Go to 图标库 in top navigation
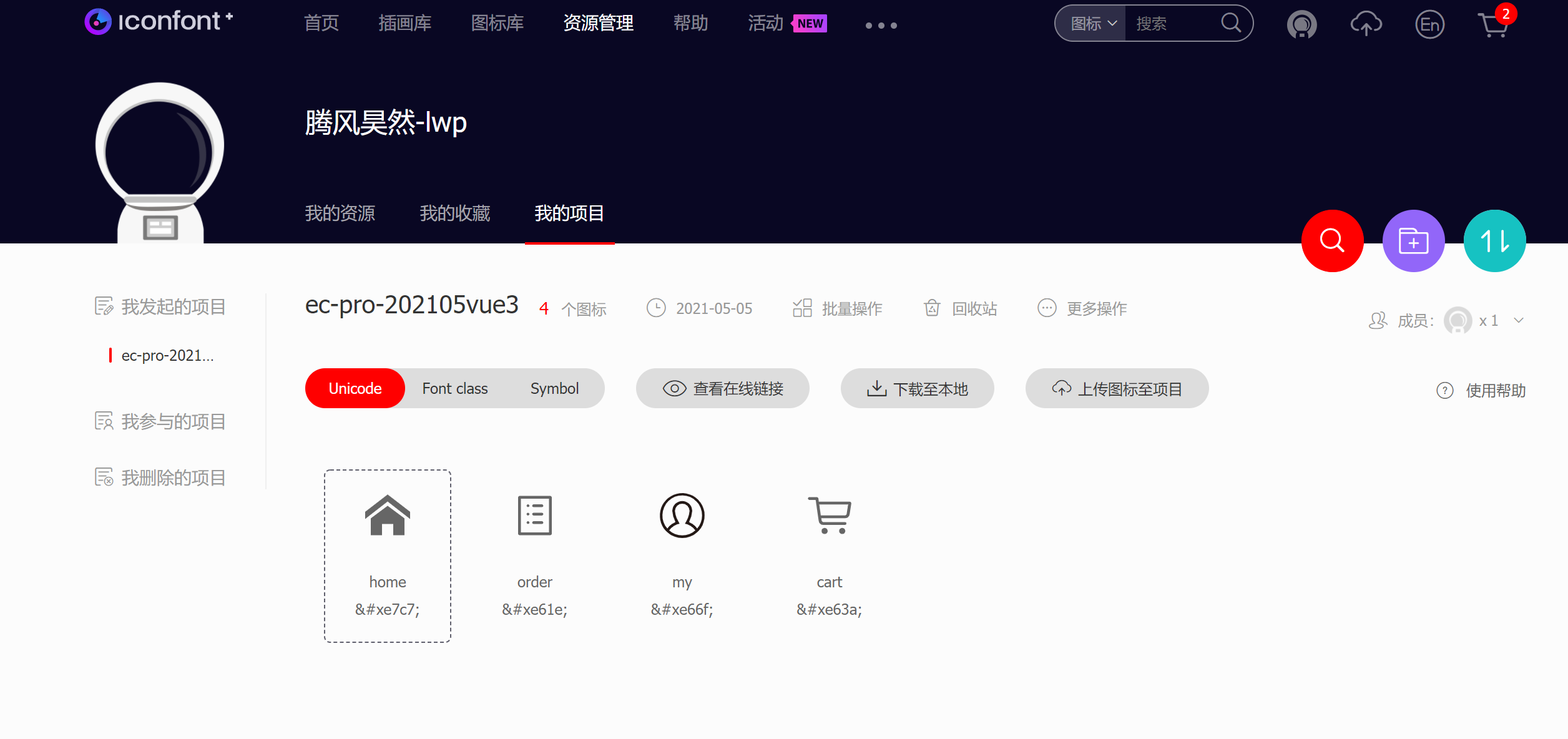Viewport: 1568px width, 739px height. [x=497, y=24]
